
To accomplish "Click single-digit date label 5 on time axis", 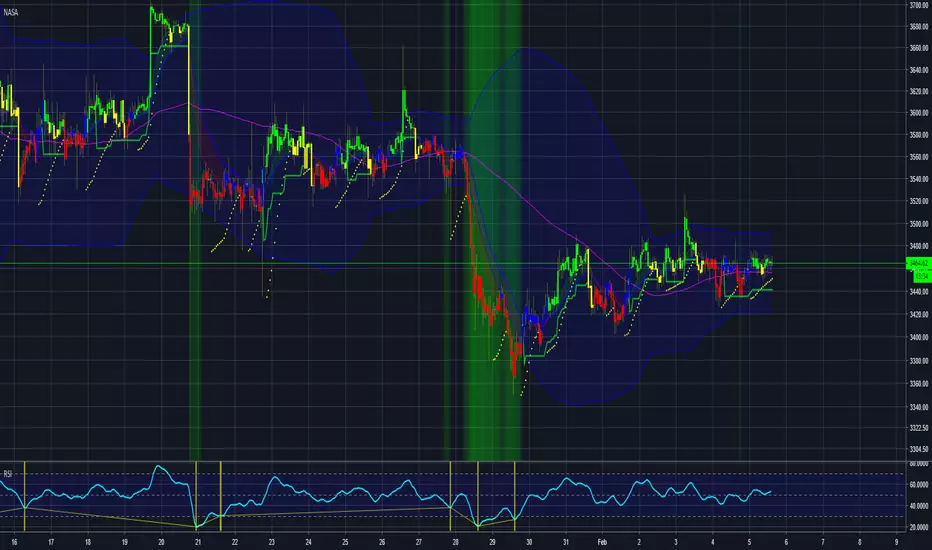I will coord(750,542).
